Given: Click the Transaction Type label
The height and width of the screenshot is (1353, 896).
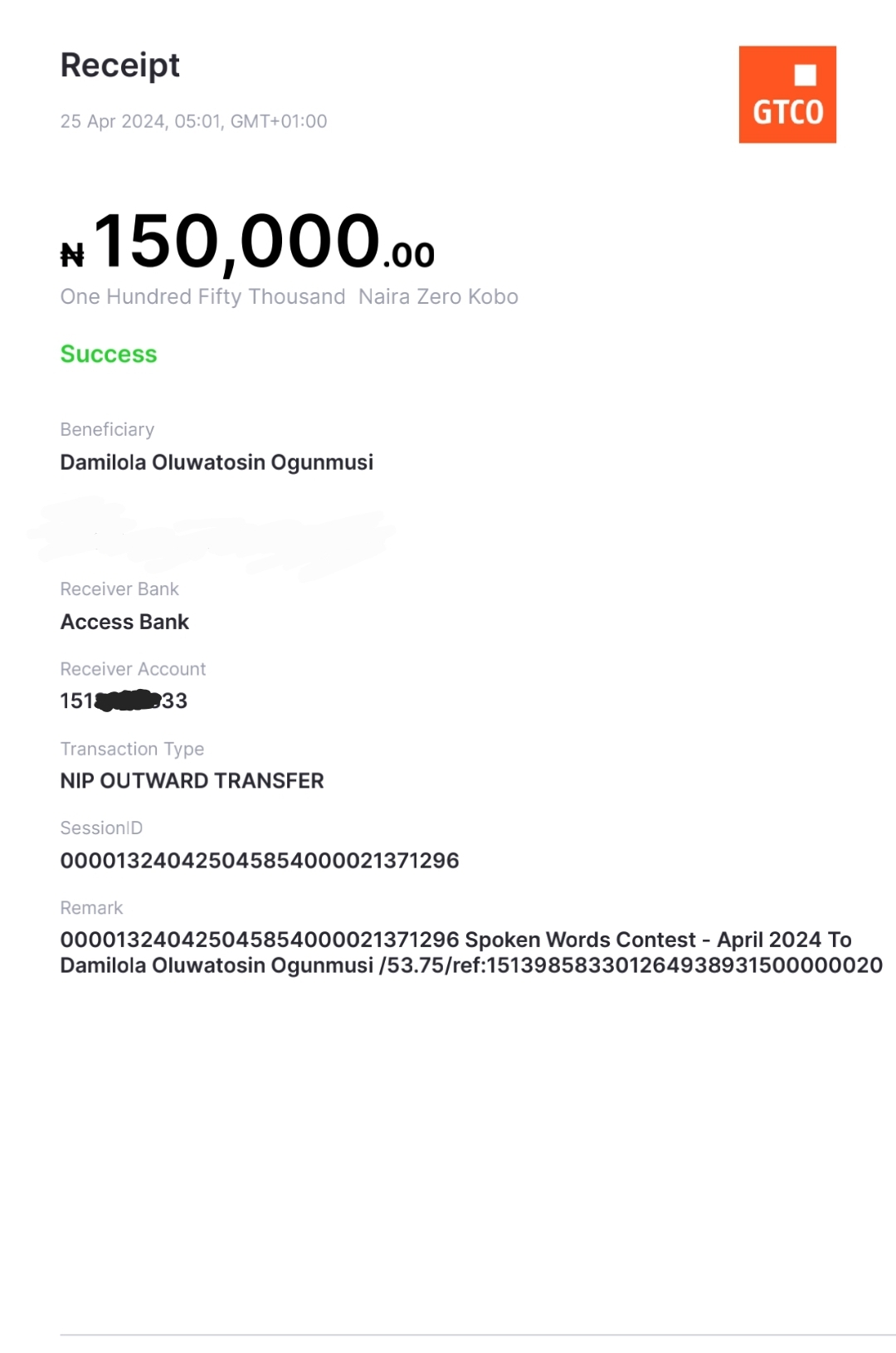Looking at the screenshot, I should click(x=132, y=749).
